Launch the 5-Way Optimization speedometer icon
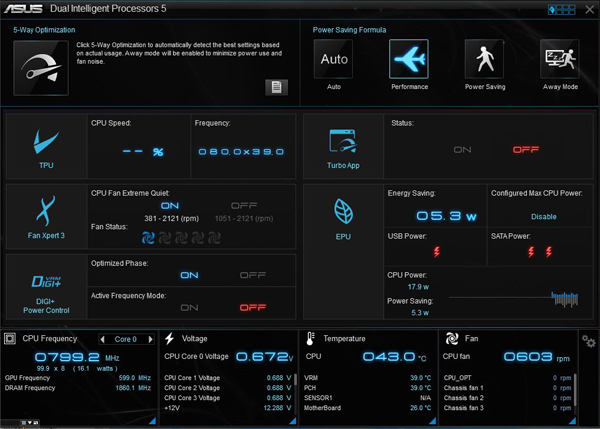The image size is (600, 429). click(x=41, y=68)
